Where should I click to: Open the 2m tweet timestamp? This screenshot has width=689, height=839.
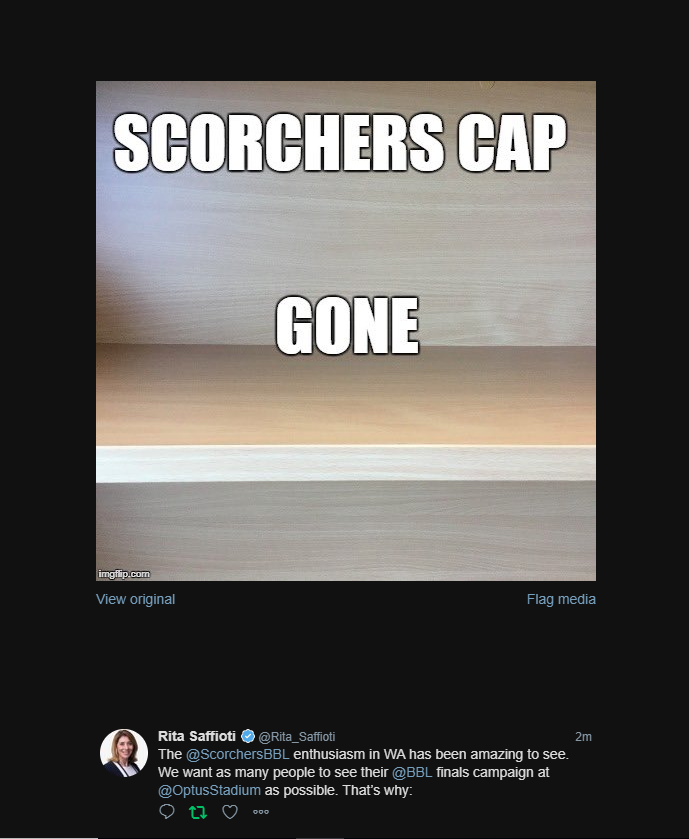point(583,737)
